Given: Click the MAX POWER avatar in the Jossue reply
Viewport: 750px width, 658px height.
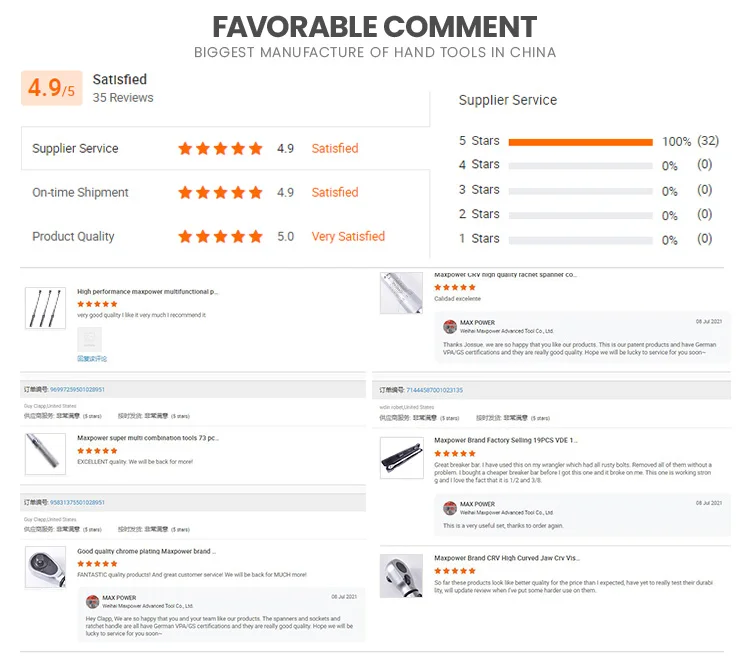Looking at the screenshot, I should [x=450, y=327].
